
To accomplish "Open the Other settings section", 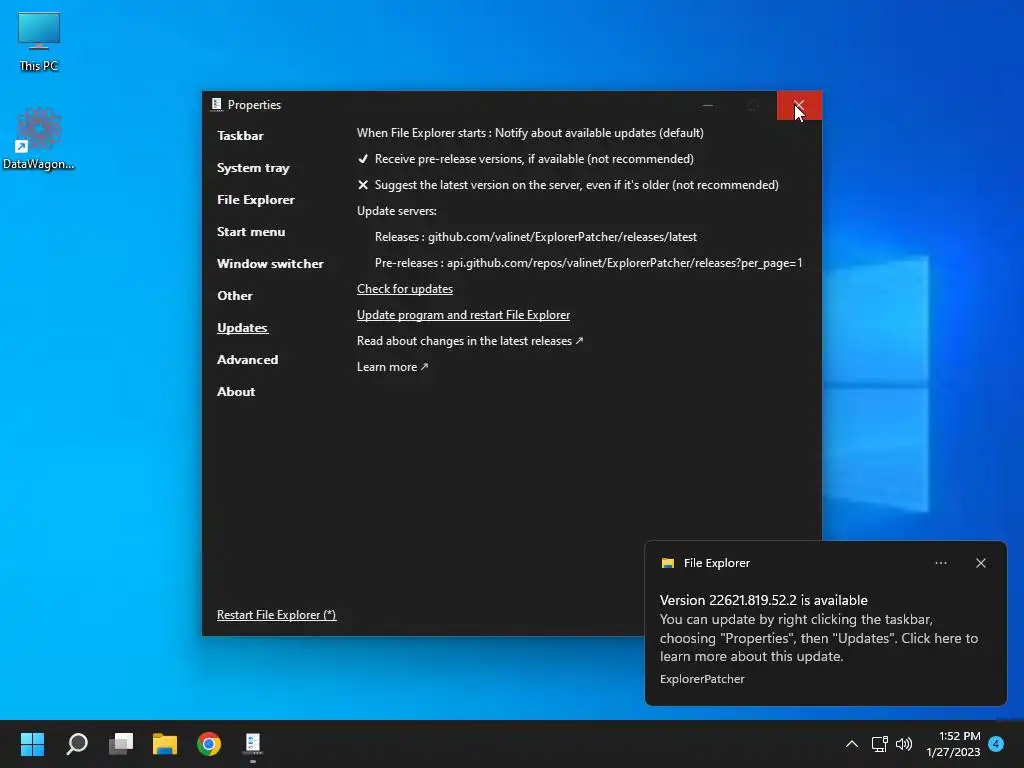I will click(x=234, y=296).
